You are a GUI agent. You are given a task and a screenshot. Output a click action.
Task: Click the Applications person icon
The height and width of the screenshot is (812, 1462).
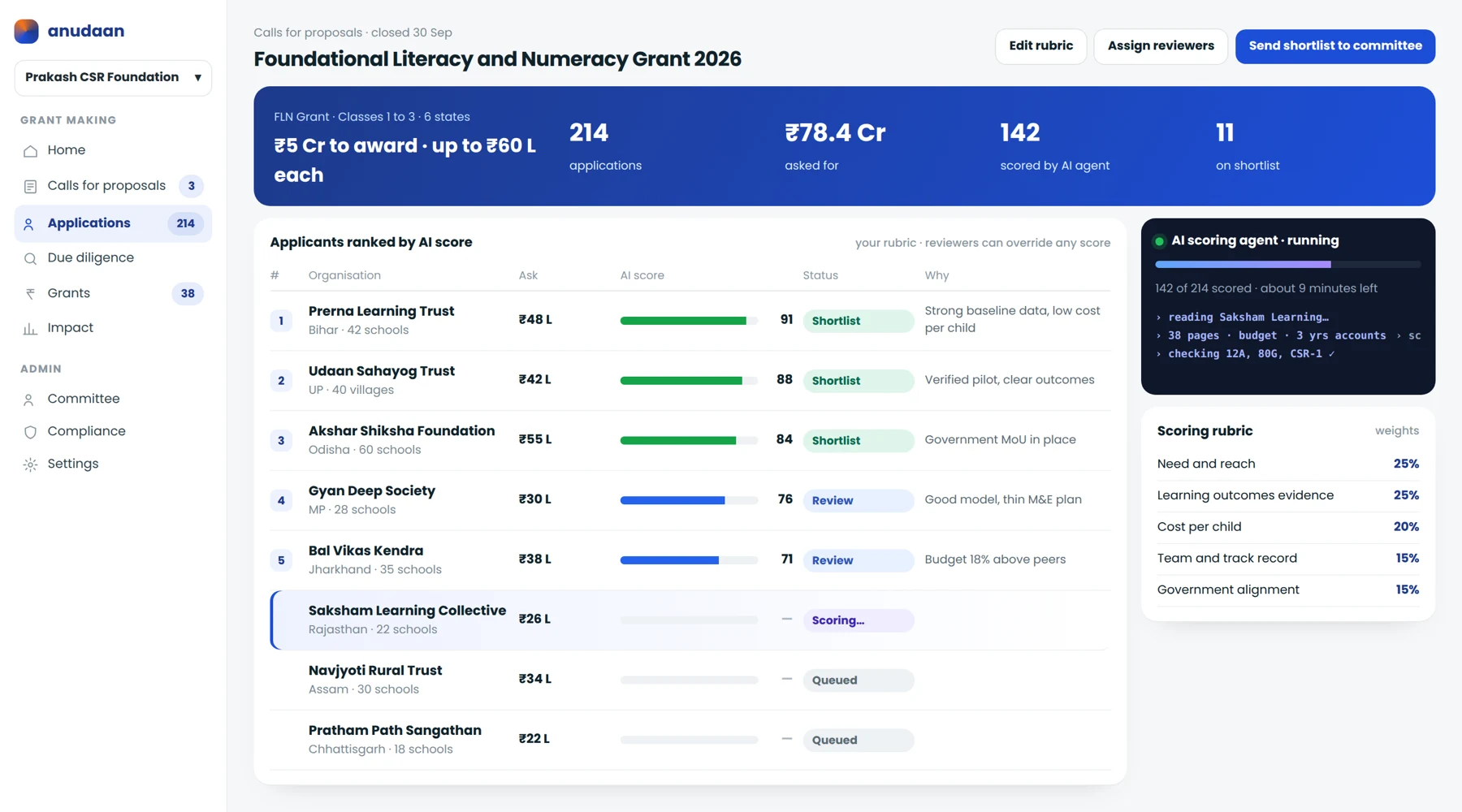point(29,224)
